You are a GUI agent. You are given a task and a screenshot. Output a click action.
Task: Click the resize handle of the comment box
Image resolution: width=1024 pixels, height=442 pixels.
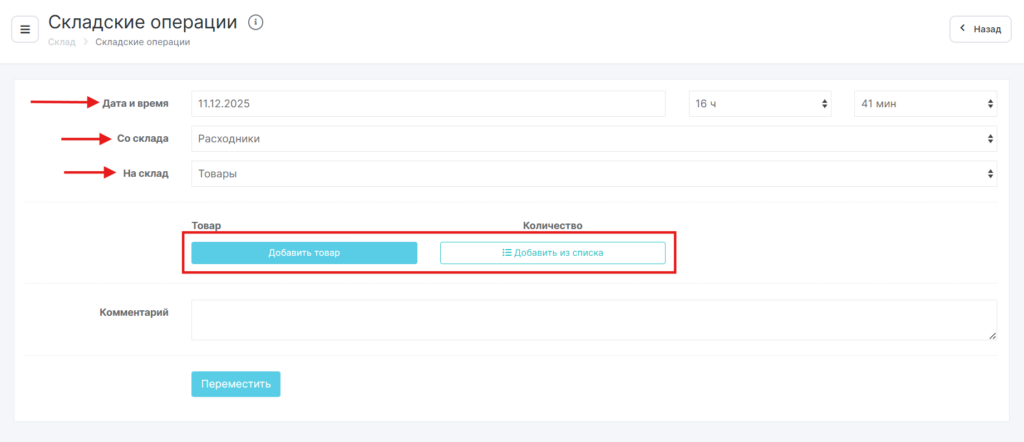pos(992,336)
